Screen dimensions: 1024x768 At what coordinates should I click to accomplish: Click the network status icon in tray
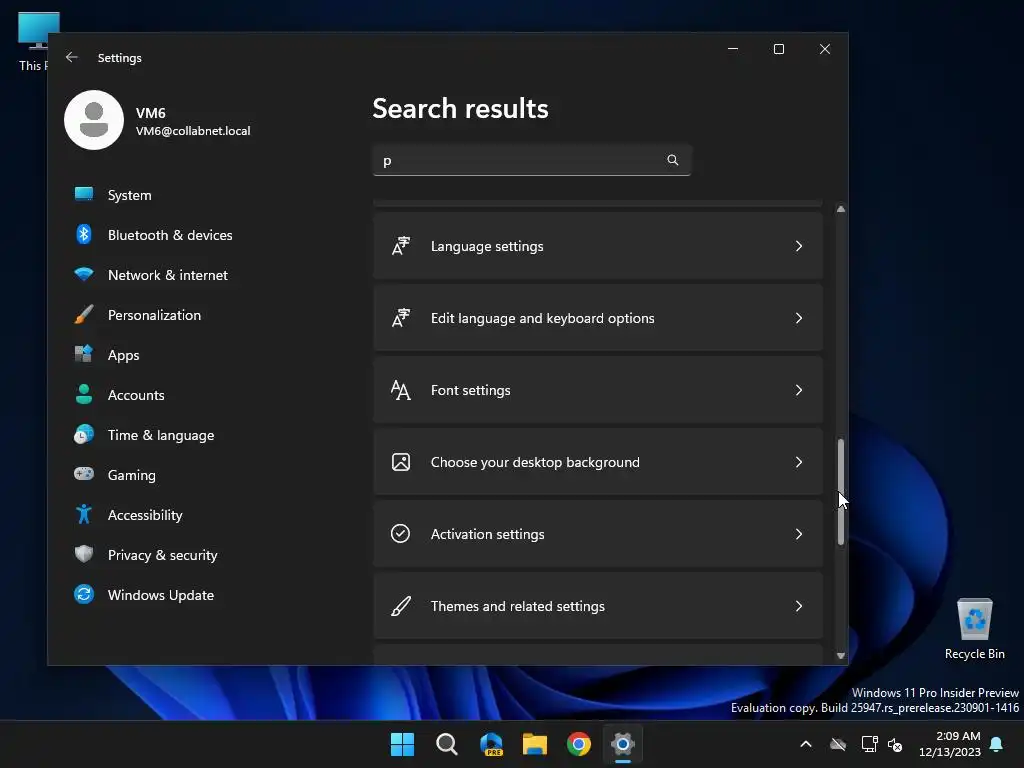pos(869,744)
